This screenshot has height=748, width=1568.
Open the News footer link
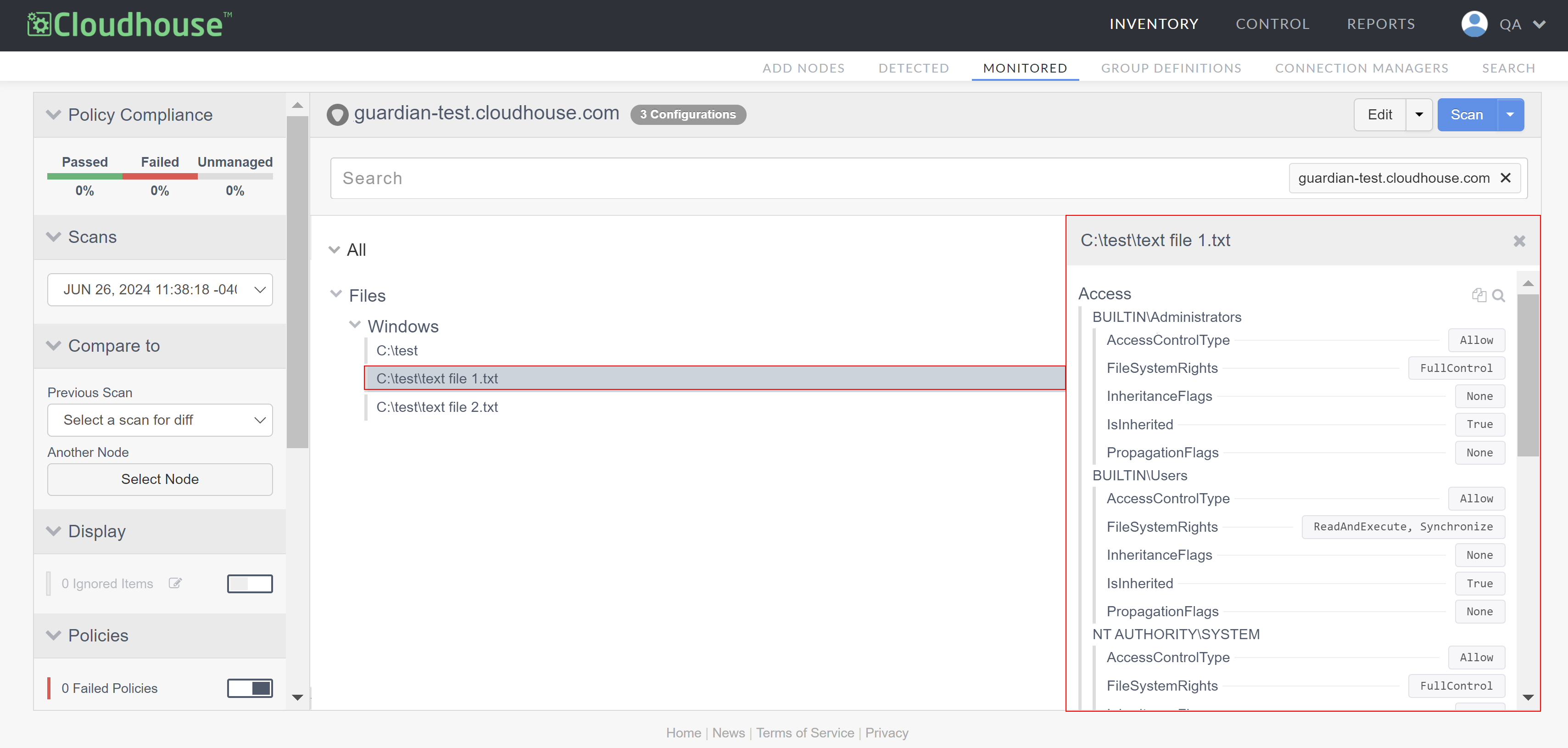(729, 733)
